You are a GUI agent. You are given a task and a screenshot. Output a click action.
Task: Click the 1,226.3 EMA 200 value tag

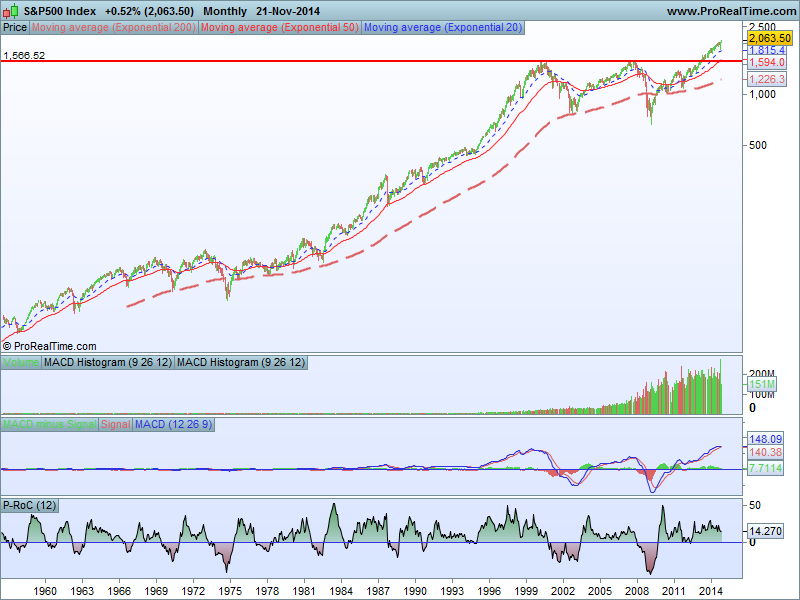(767, 79)
